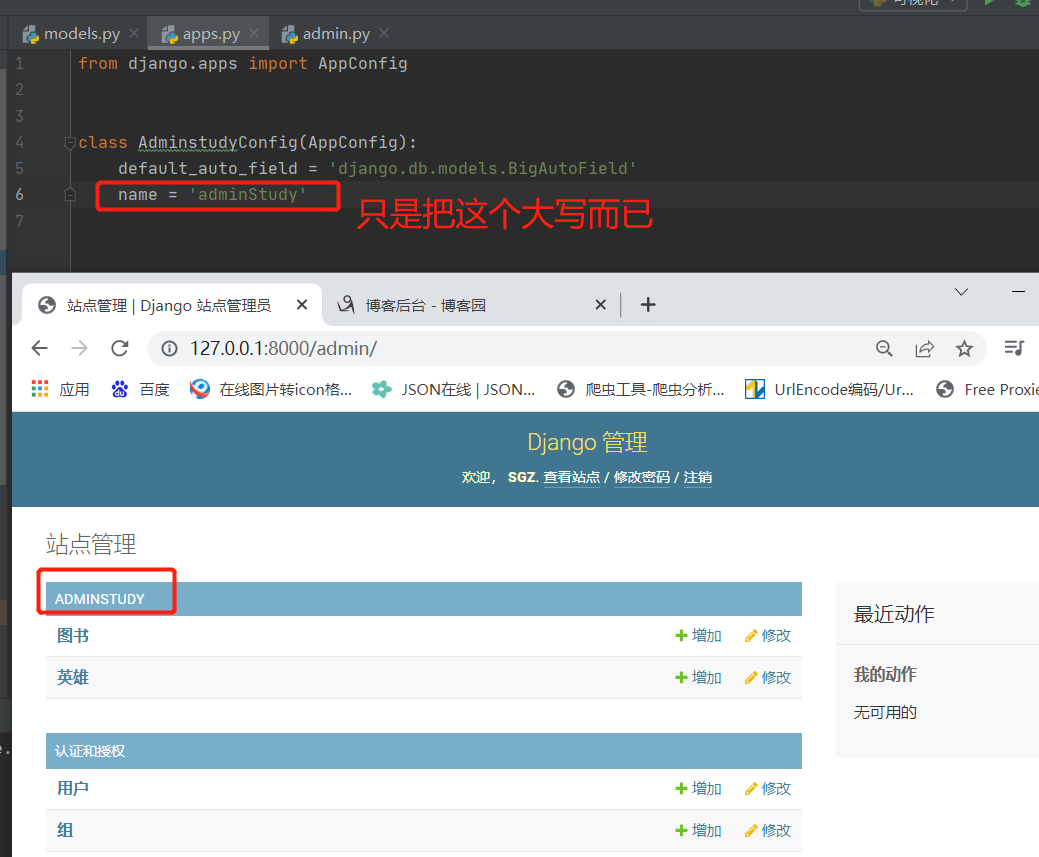Screen dimensions: 1039x857
Task: Open the media control icon in browser toolbar
Action: click(x=1014, y=348)
